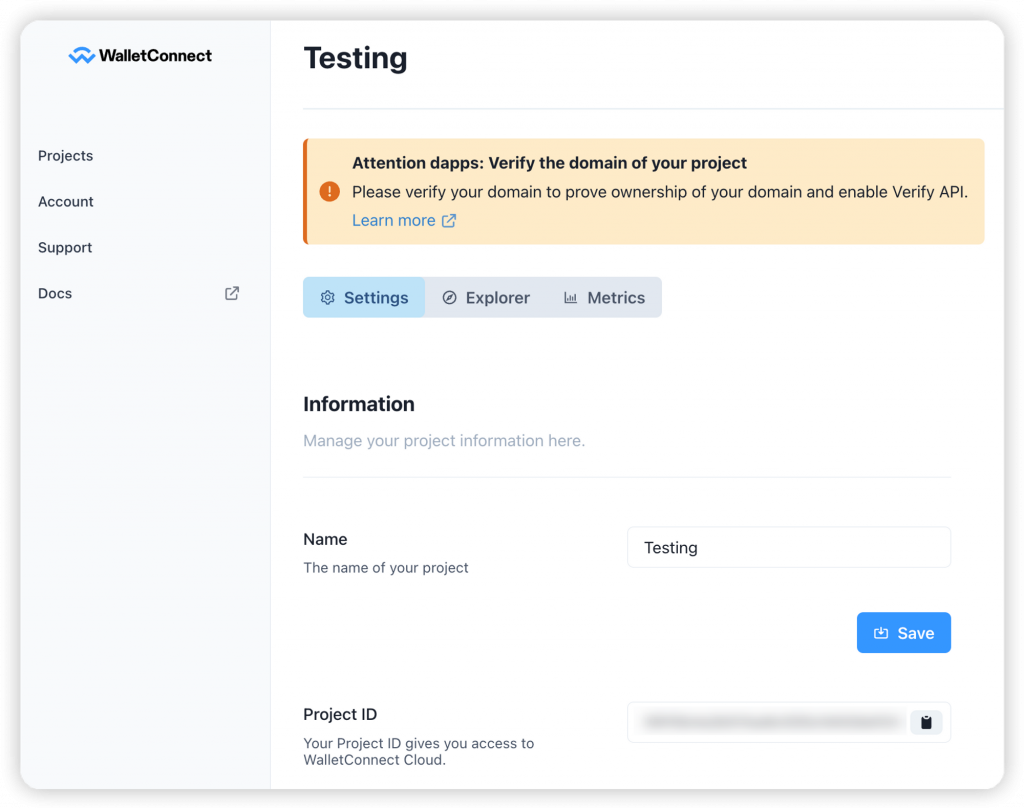This screenshot has height=809, width=1024.
Task: Click the external icon after Learn more
Action: point(449,221)
